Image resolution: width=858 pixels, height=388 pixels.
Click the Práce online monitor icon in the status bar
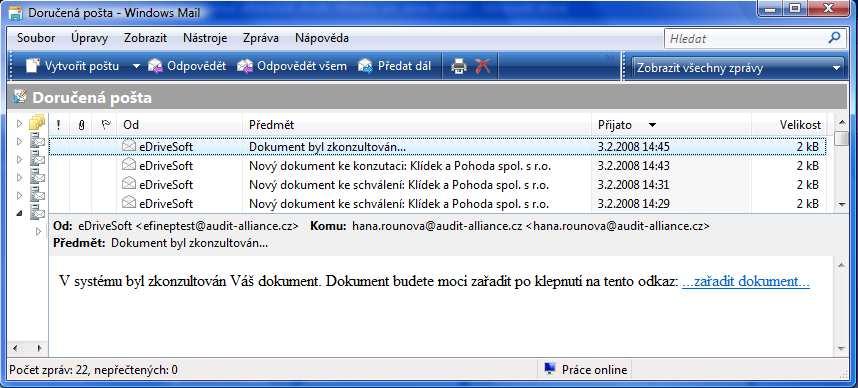(550, 369)
